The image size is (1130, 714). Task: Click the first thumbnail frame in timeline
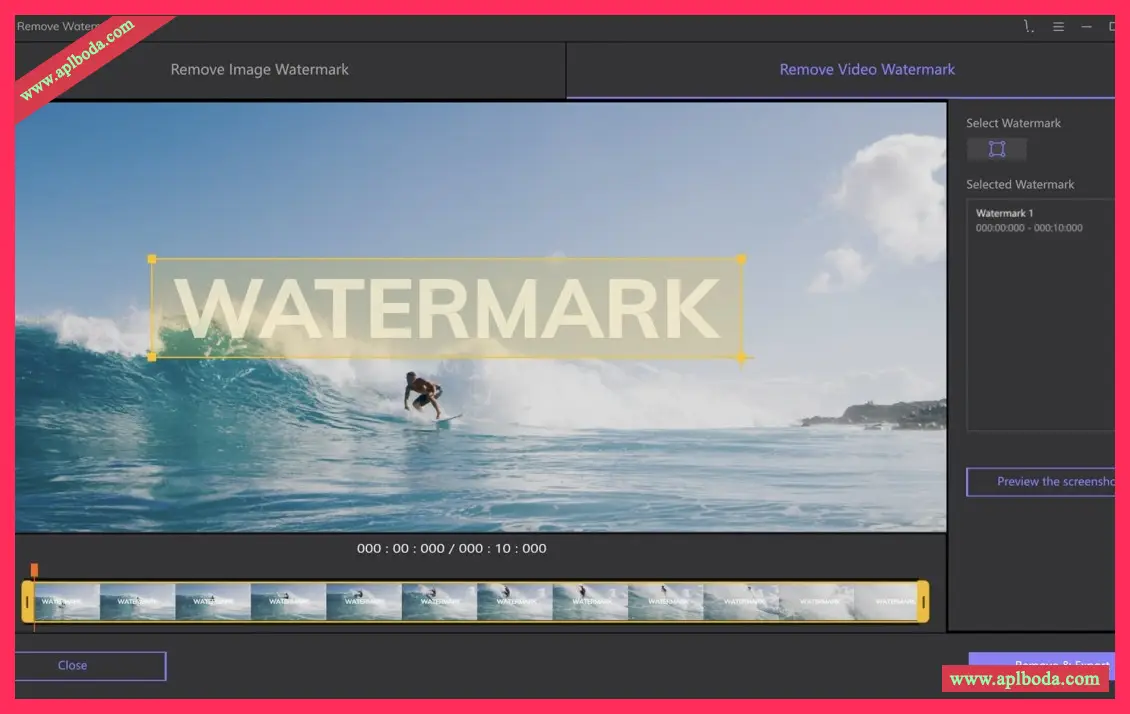[66, 602]
